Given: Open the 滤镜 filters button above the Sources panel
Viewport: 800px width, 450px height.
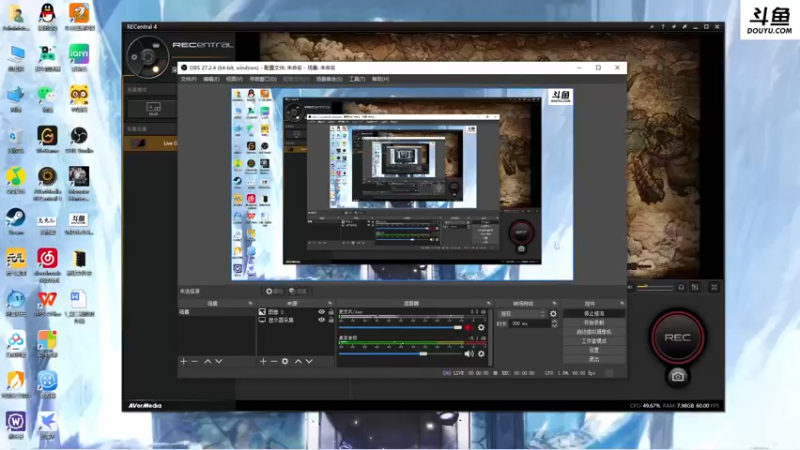Looking at the screenshot, I should (x=298, y=291).
